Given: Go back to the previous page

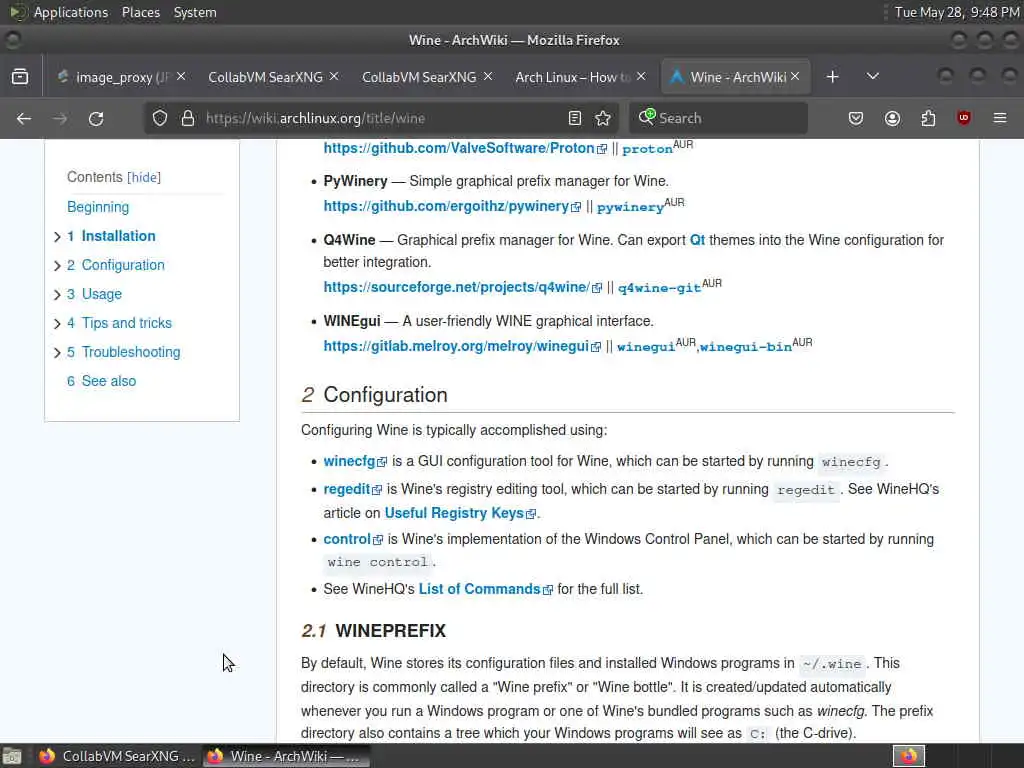Looking at the screenshot, I should click(24, 118).
